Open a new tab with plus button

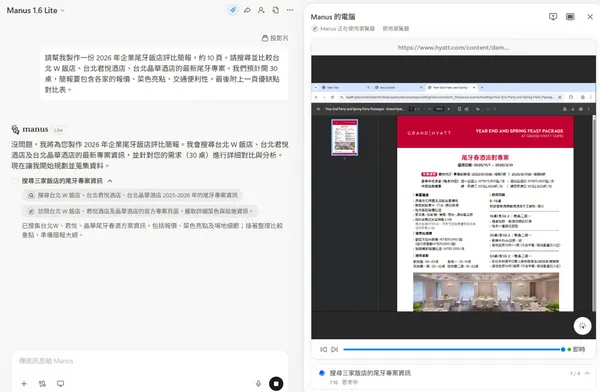coord(482,87)
